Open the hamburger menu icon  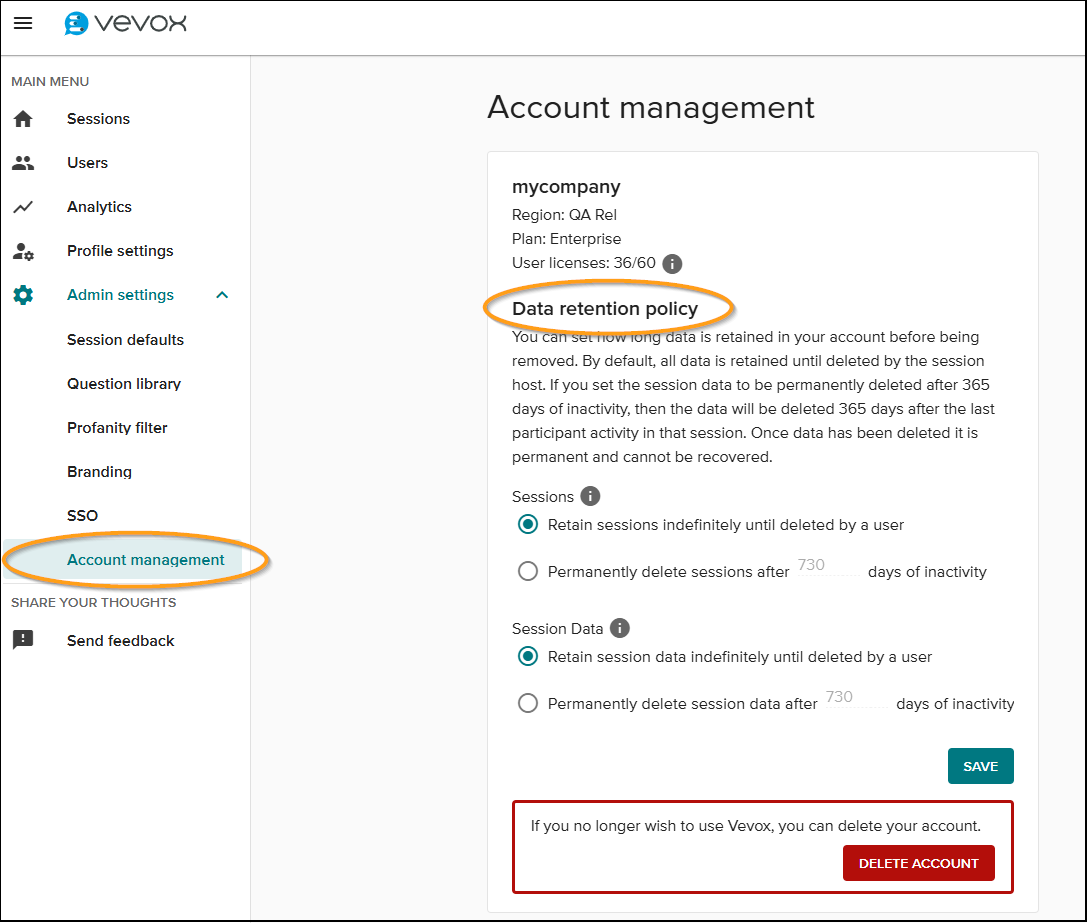click(x=23, y=23)
